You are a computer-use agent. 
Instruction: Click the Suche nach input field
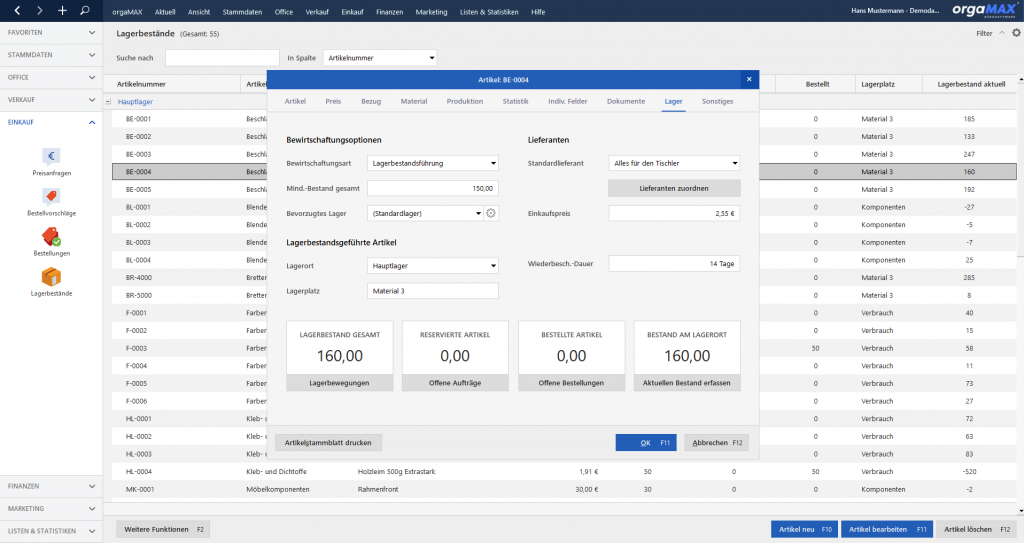coord(222,58)
